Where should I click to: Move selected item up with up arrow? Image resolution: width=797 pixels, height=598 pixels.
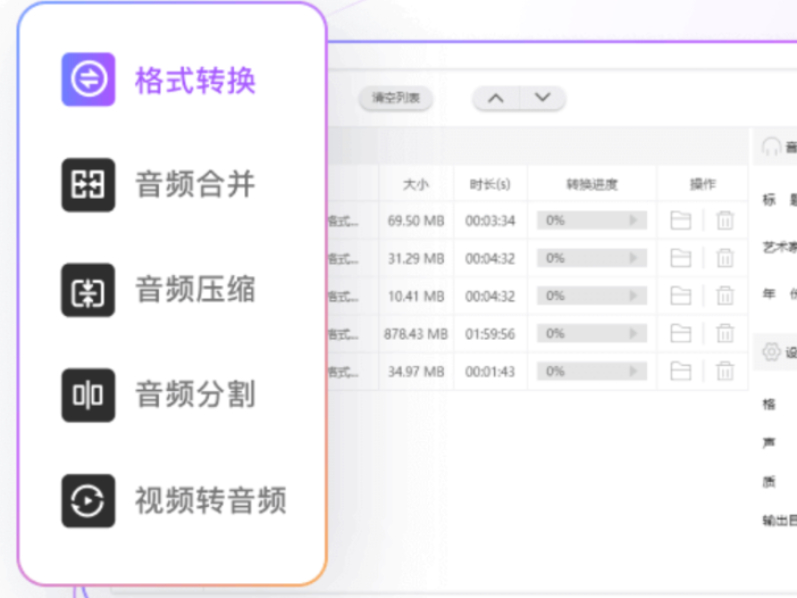pyautogui.click(x=496, y=98)
